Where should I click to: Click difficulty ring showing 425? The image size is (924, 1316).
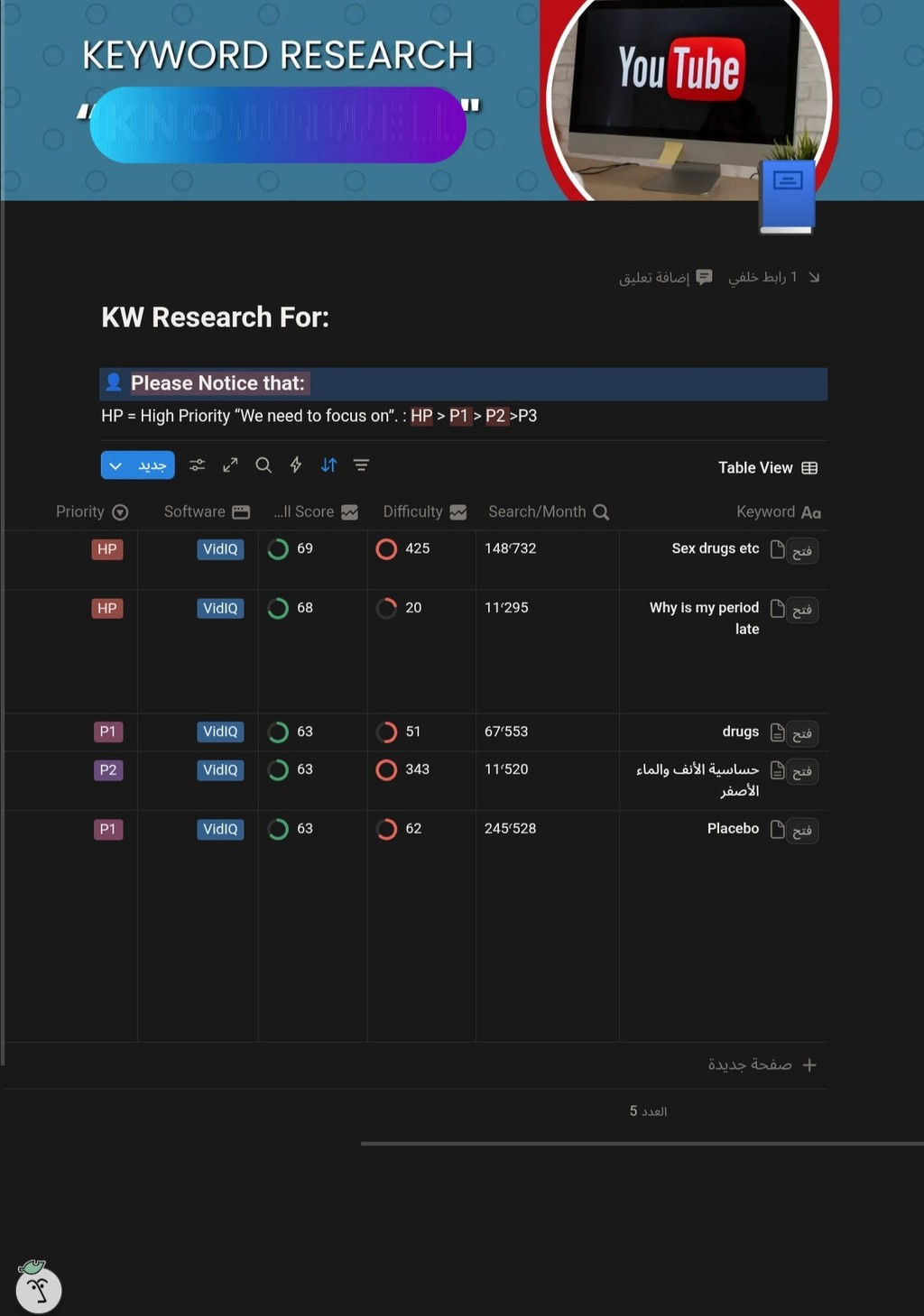(386, 549)
